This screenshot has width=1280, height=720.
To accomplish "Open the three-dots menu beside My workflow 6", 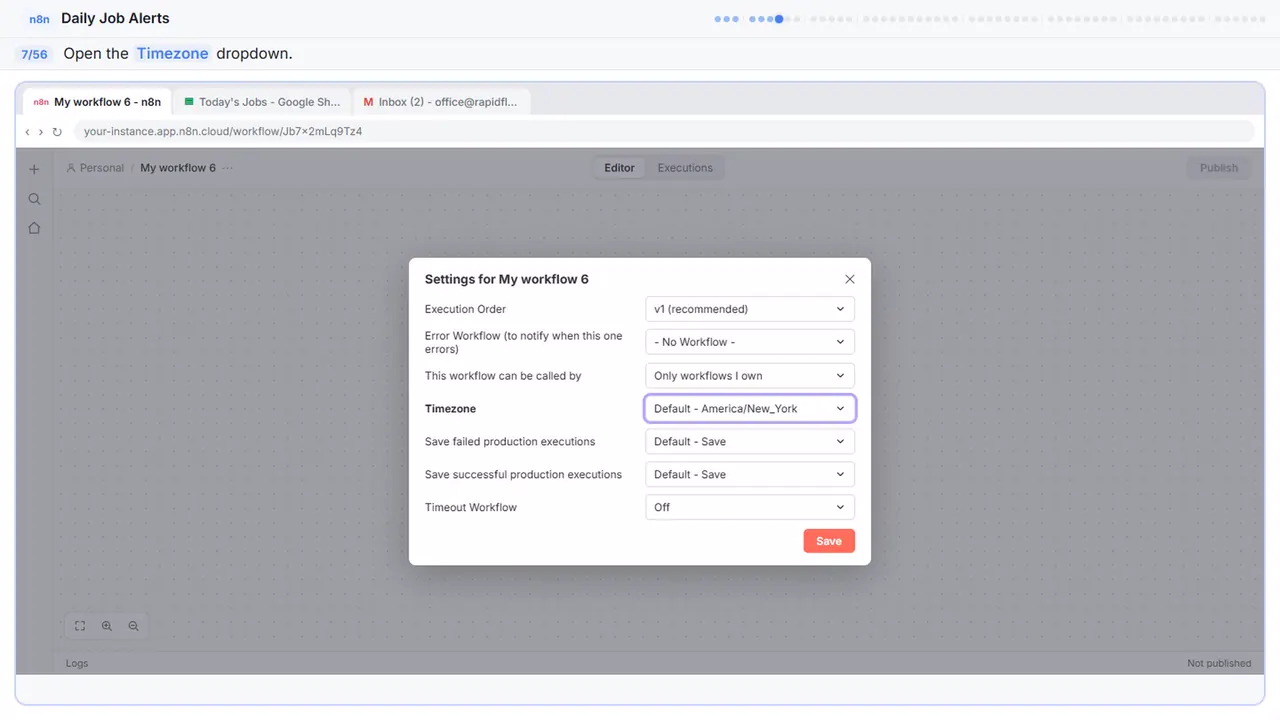I will tap(228, 168).
